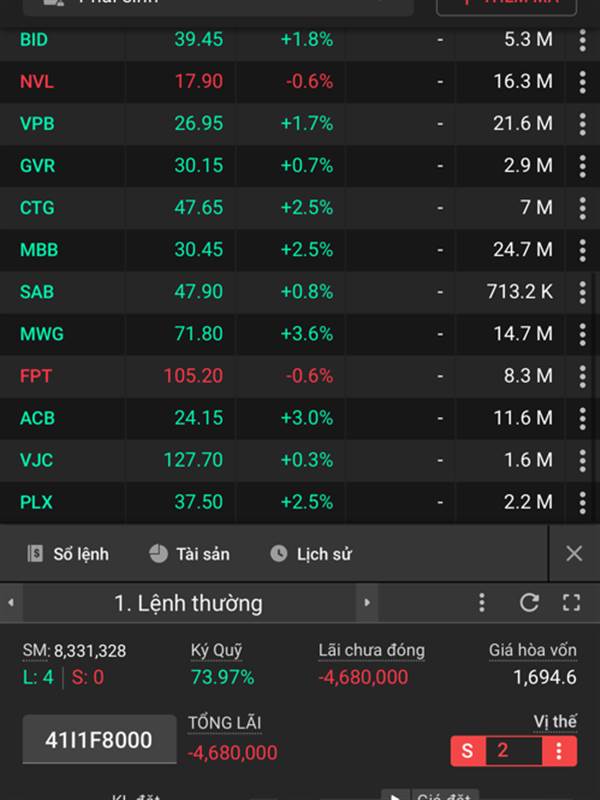600x800 pixels.
Task: Click the Lãi chưa đóng label
Action: 371,651
